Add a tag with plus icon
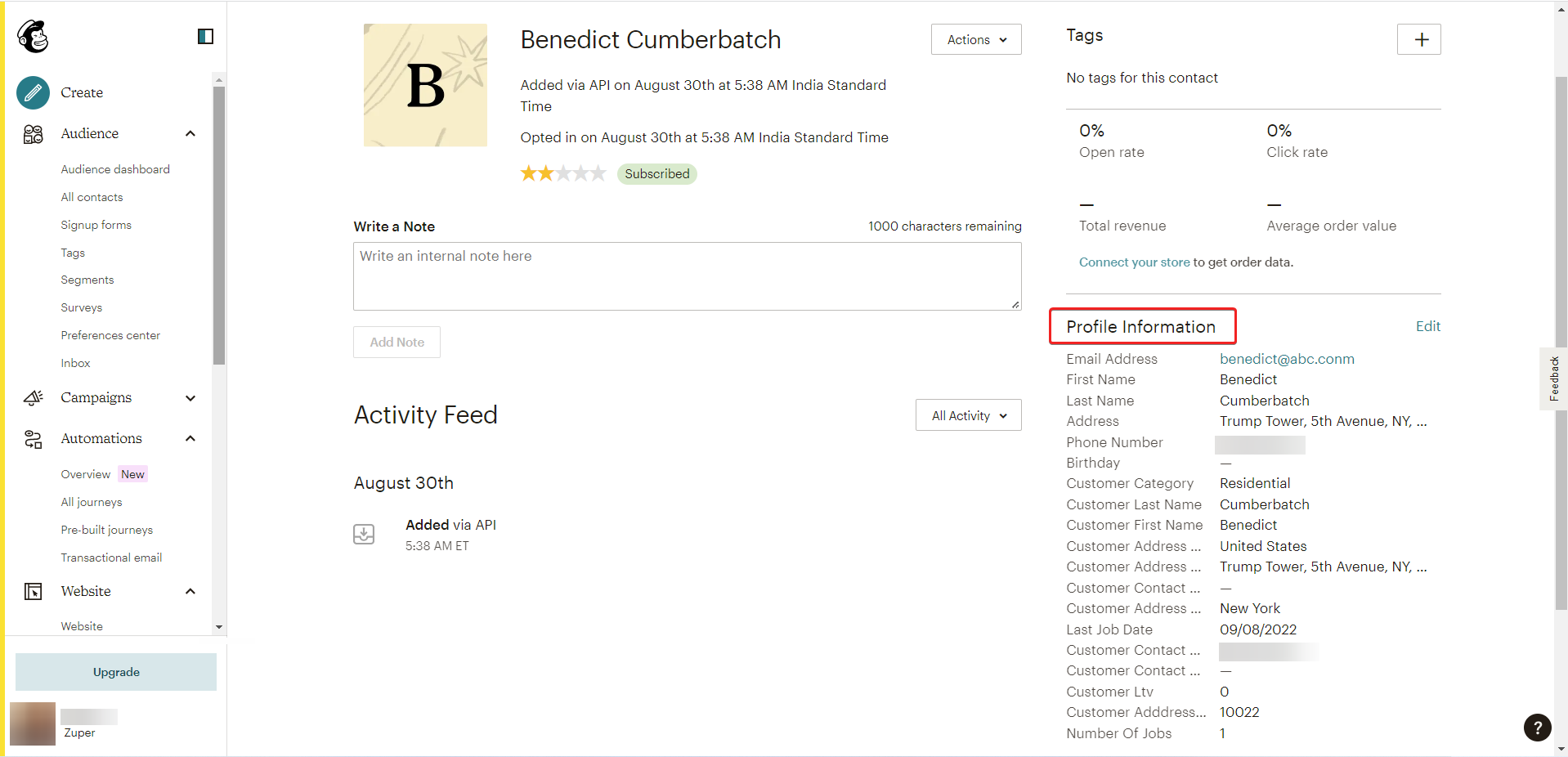1568x757 pixels. coord(1418,39)
